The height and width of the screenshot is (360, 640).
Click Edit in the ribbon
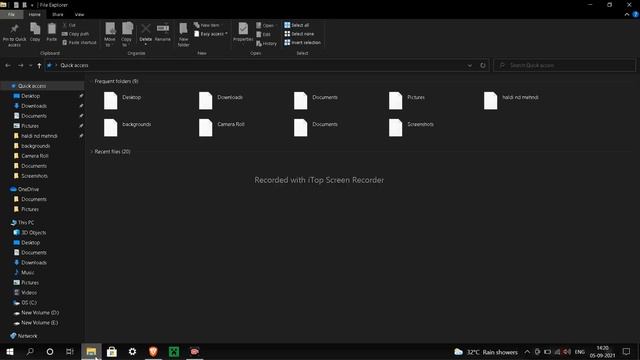pos(264,34)
